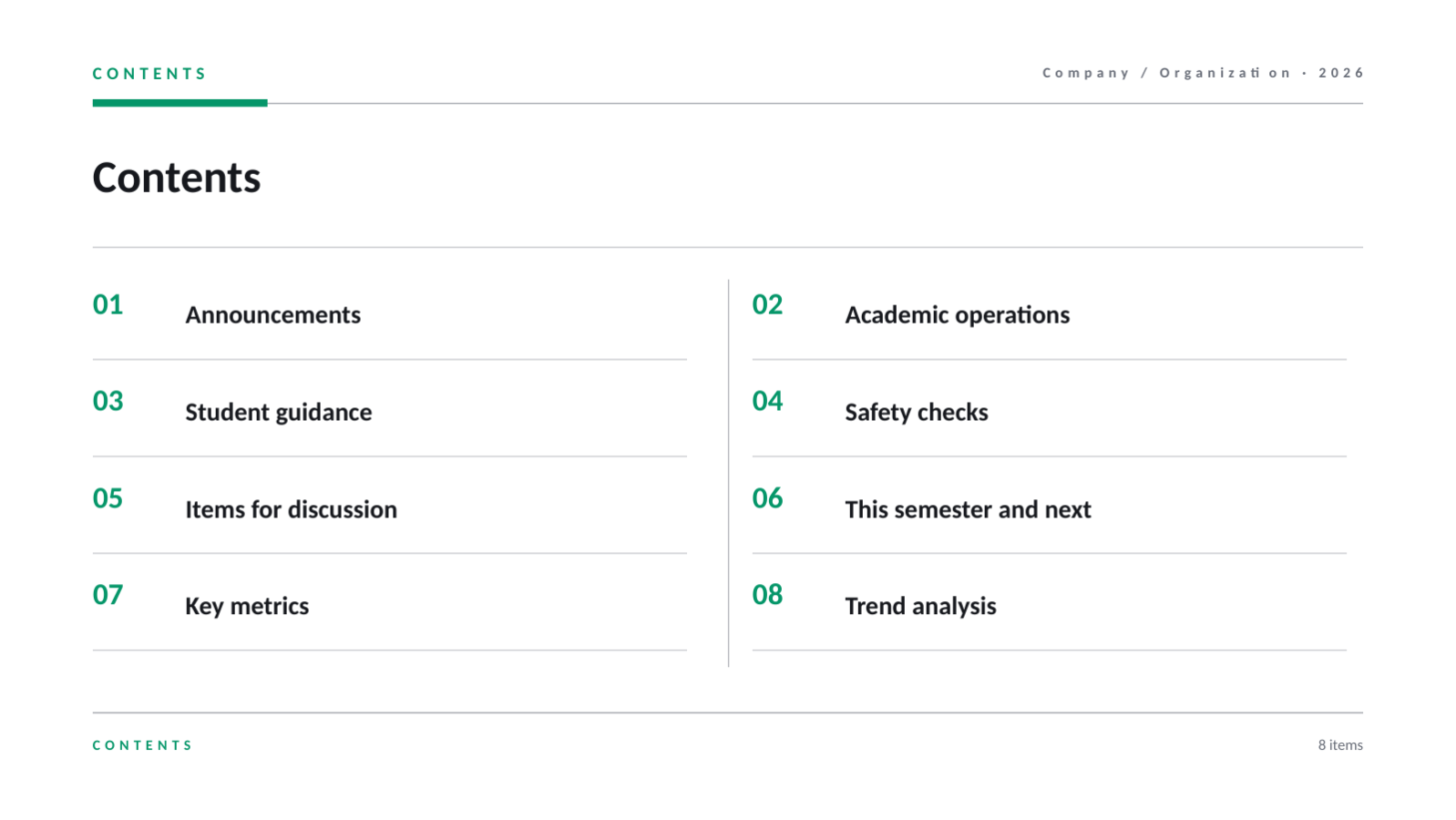Click "Company / Organization · 2026" header text

[1203, 73]
